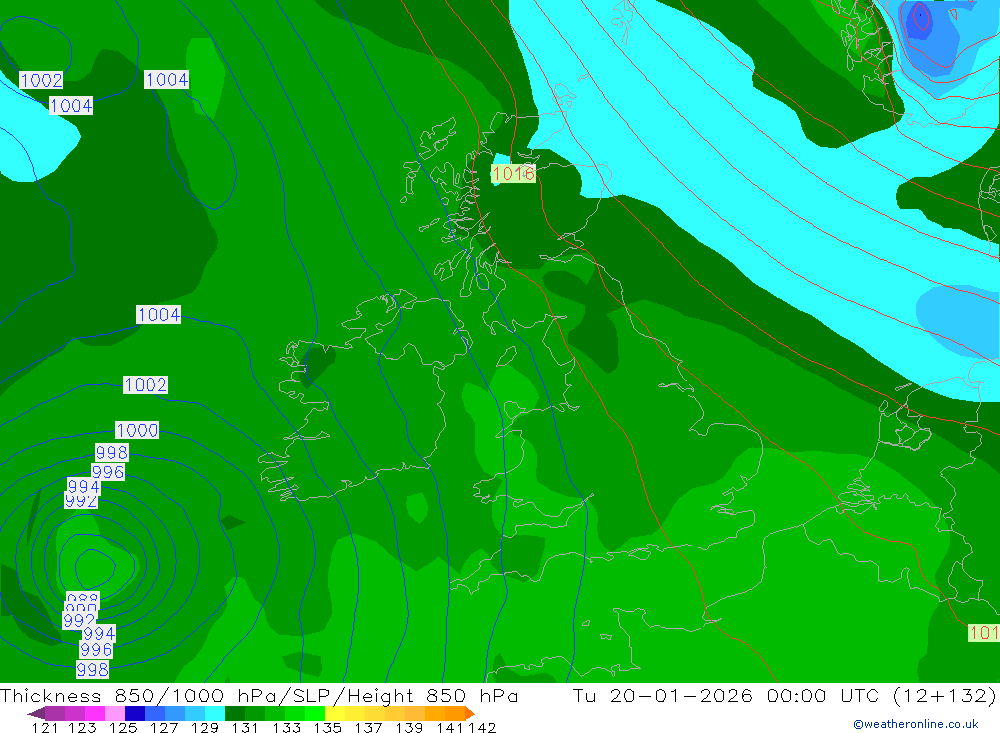Click legend value 135
1000x733 pixels.
tap(328, 727)
